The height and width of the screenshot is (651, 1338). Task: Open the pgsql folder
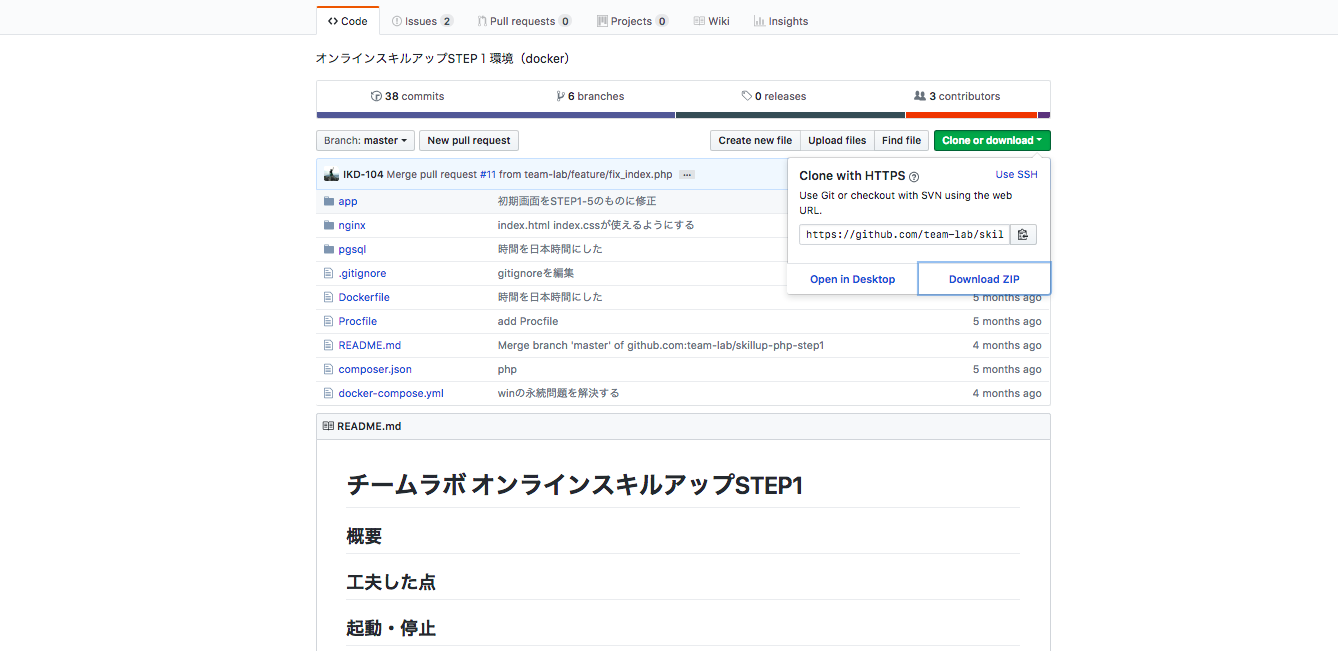pos(352,249)
